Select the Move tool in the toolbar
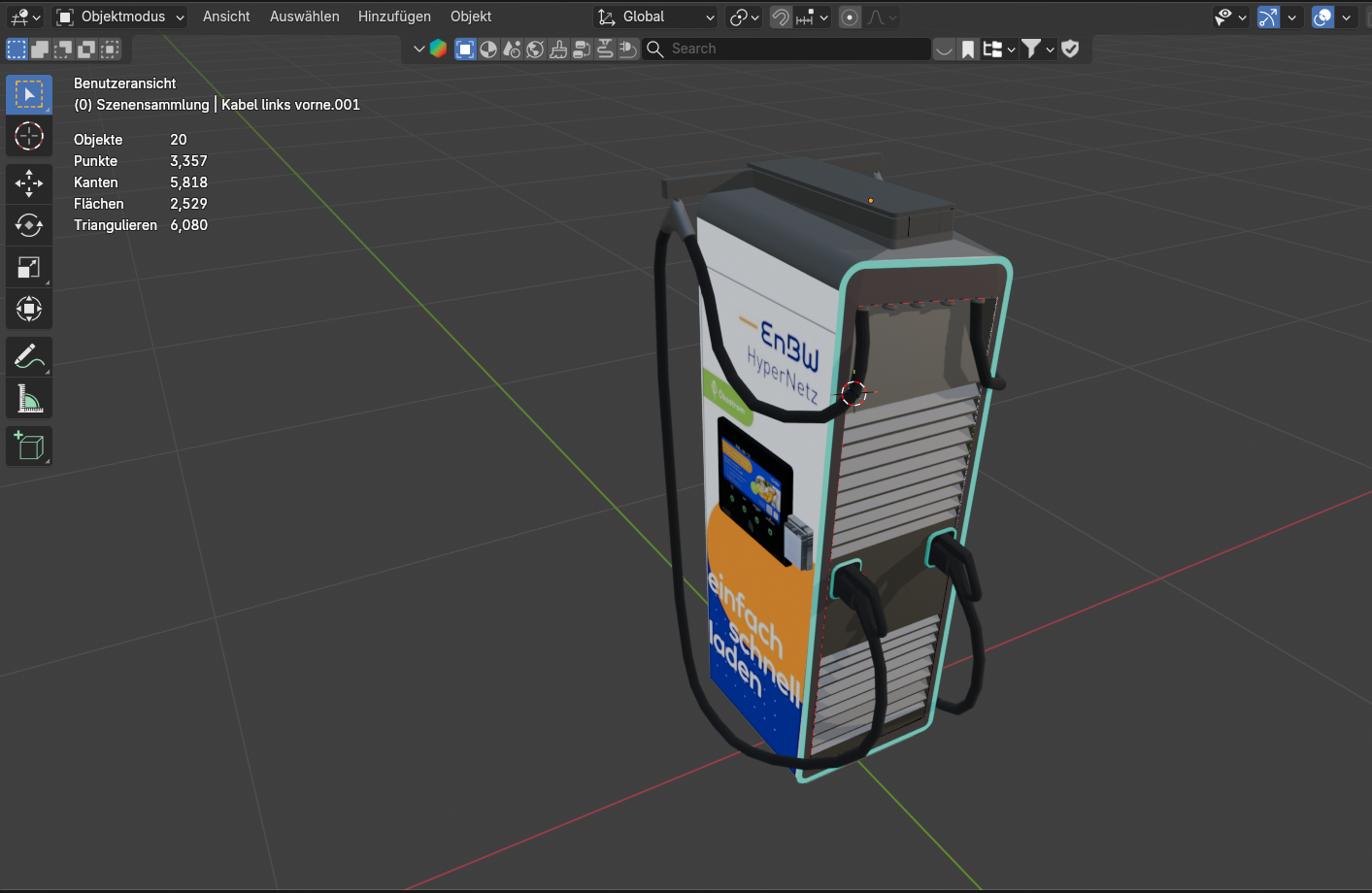This screenshot has width=1372, height=893. pos(29,182)
